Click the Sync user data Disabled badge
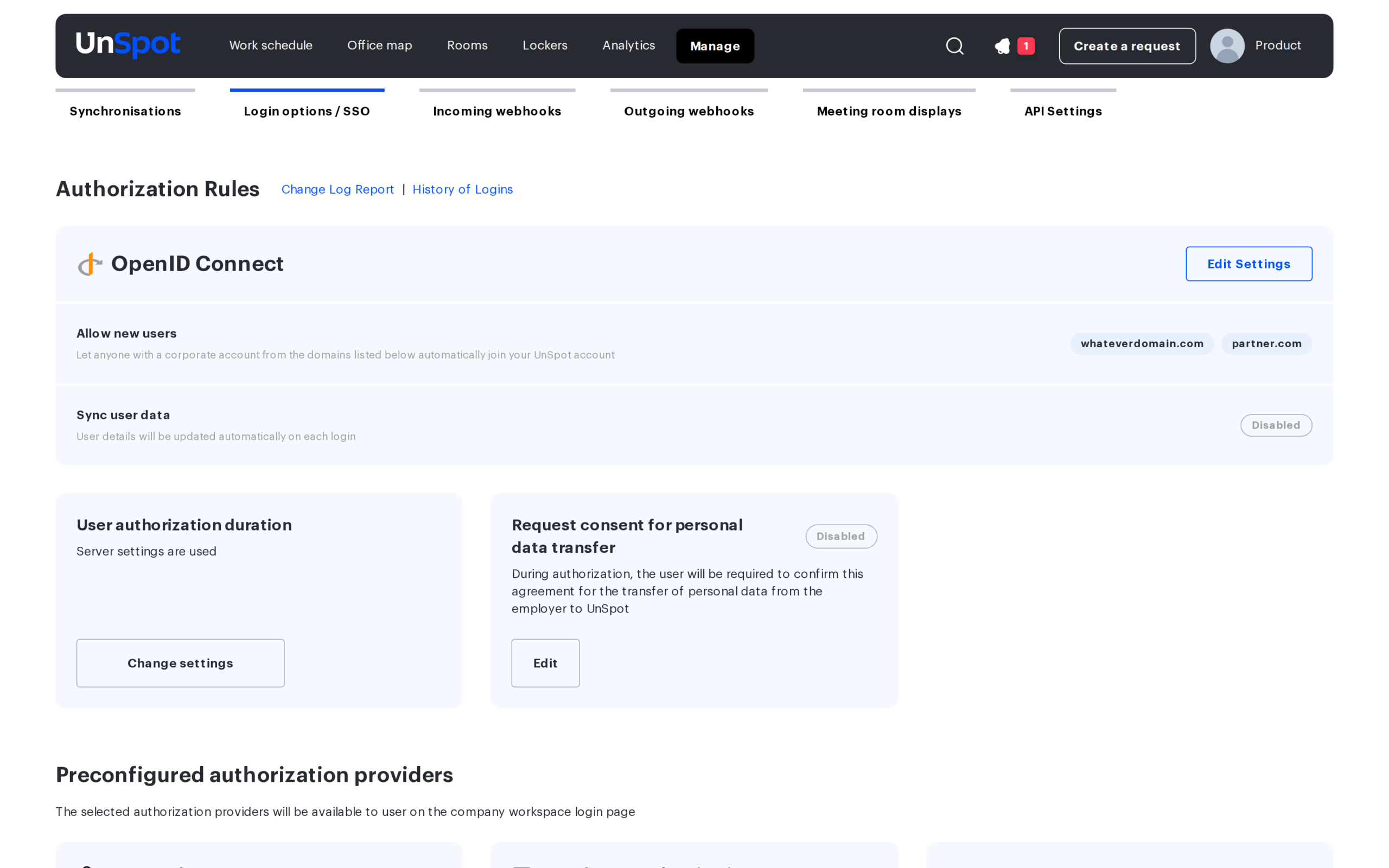The width and height of the screenshot is (1389, 868). [1276, 425]
